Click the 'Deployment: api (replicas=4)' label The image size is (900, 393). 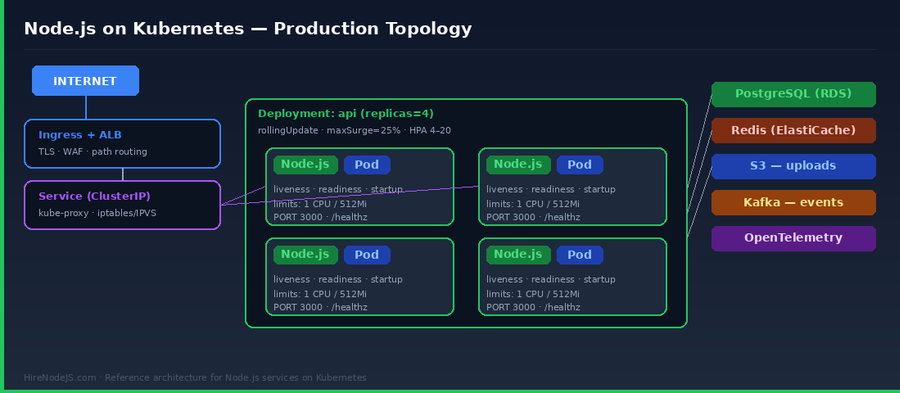click(346, 114)
